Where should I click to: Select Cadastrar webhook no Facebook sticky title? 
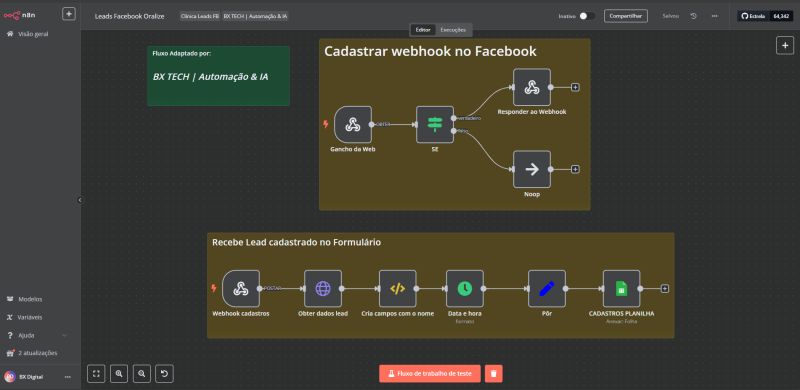[x=430, y=51]
